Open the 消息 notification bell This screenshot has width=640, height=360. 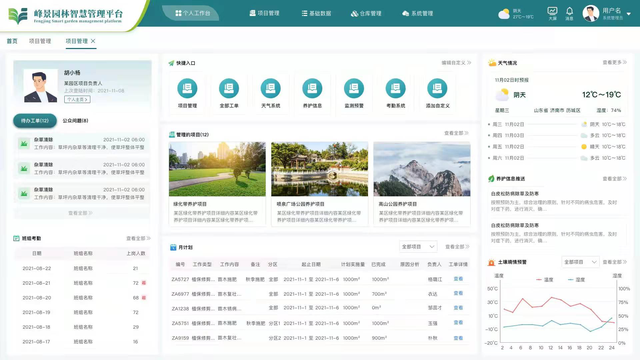point(569,13)
